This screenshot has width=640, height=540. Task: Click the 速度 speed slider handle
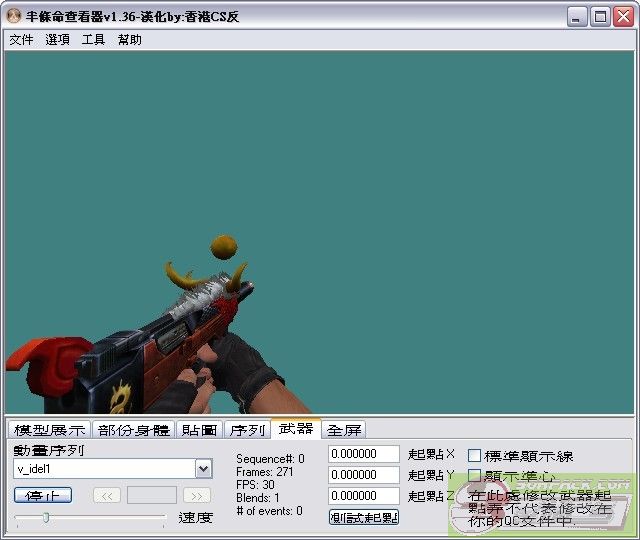coord(45,517)
